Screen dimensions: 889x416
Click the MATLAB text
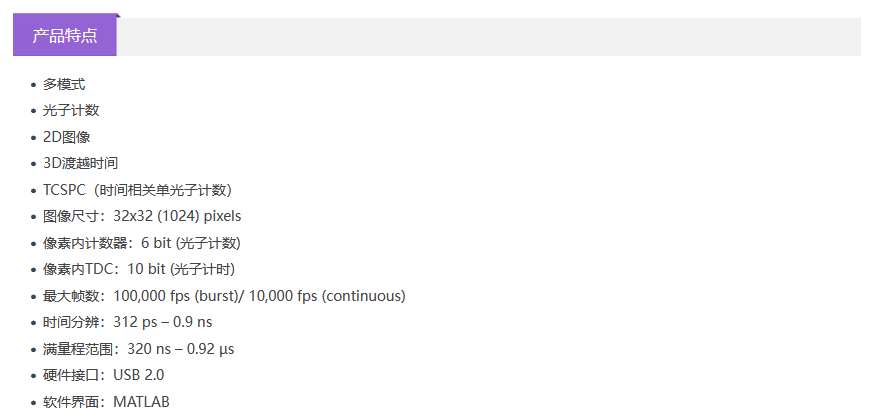pyautogui.click(x=142, y=402)
